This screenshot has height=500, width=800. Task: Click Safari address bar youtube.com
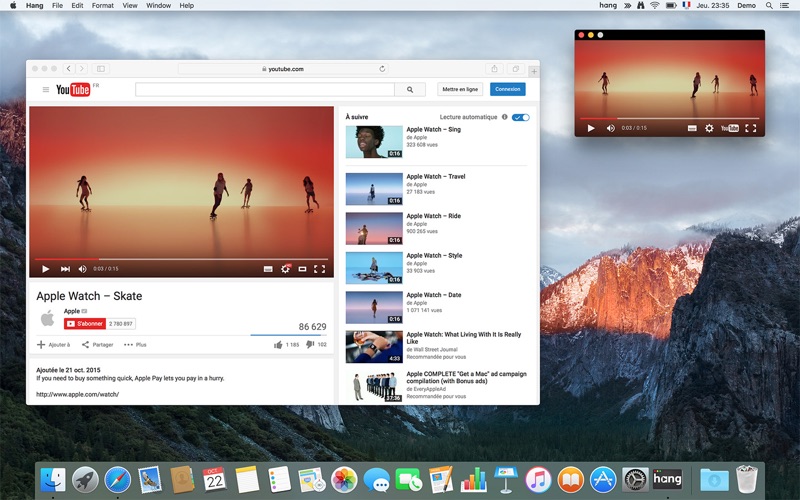[x=283, y=69]
